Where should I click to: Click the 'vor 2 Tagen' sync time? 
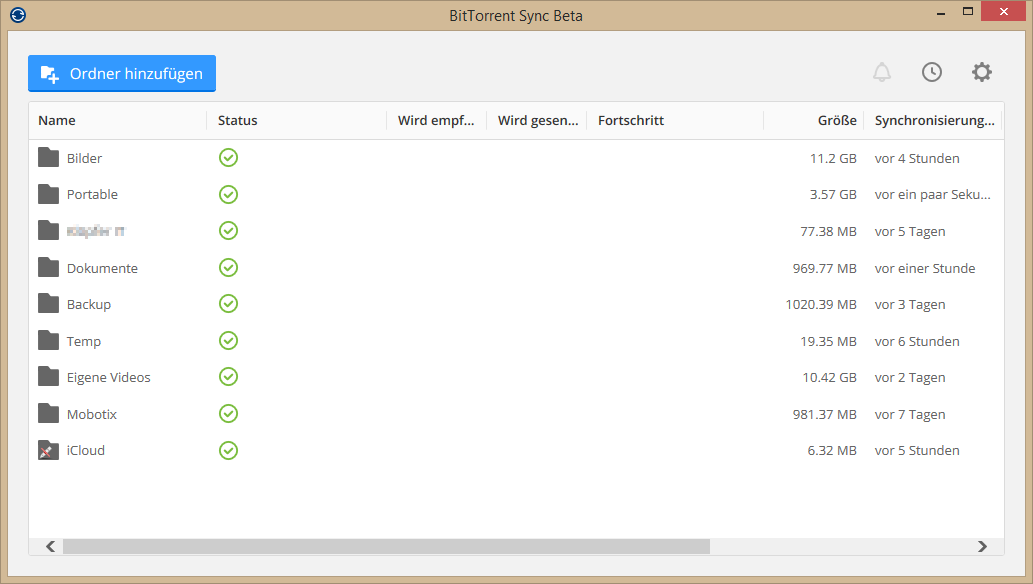click(x=910, y=378)
